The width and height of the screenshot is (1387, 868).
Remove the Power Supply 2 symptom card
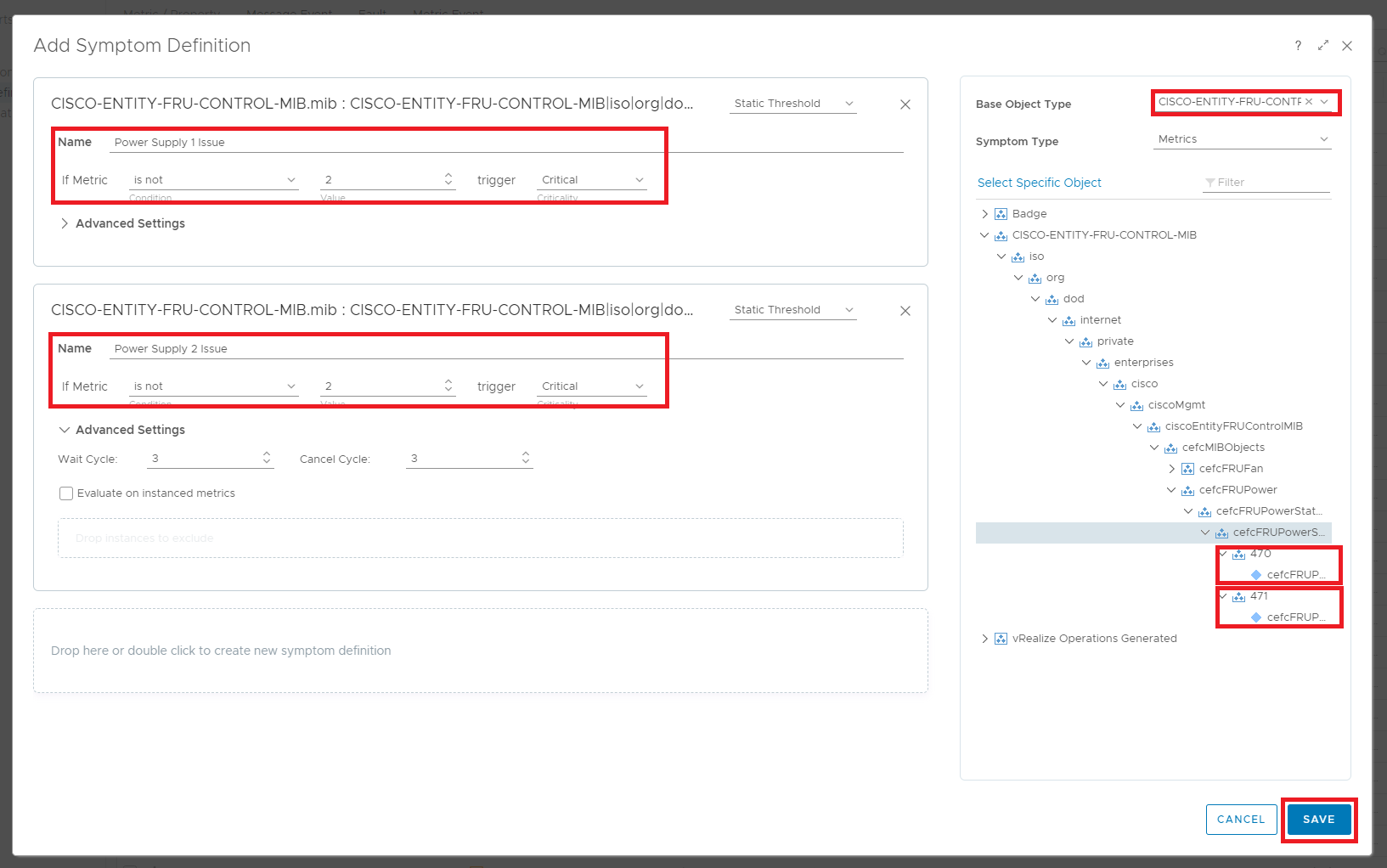[905, 311]
